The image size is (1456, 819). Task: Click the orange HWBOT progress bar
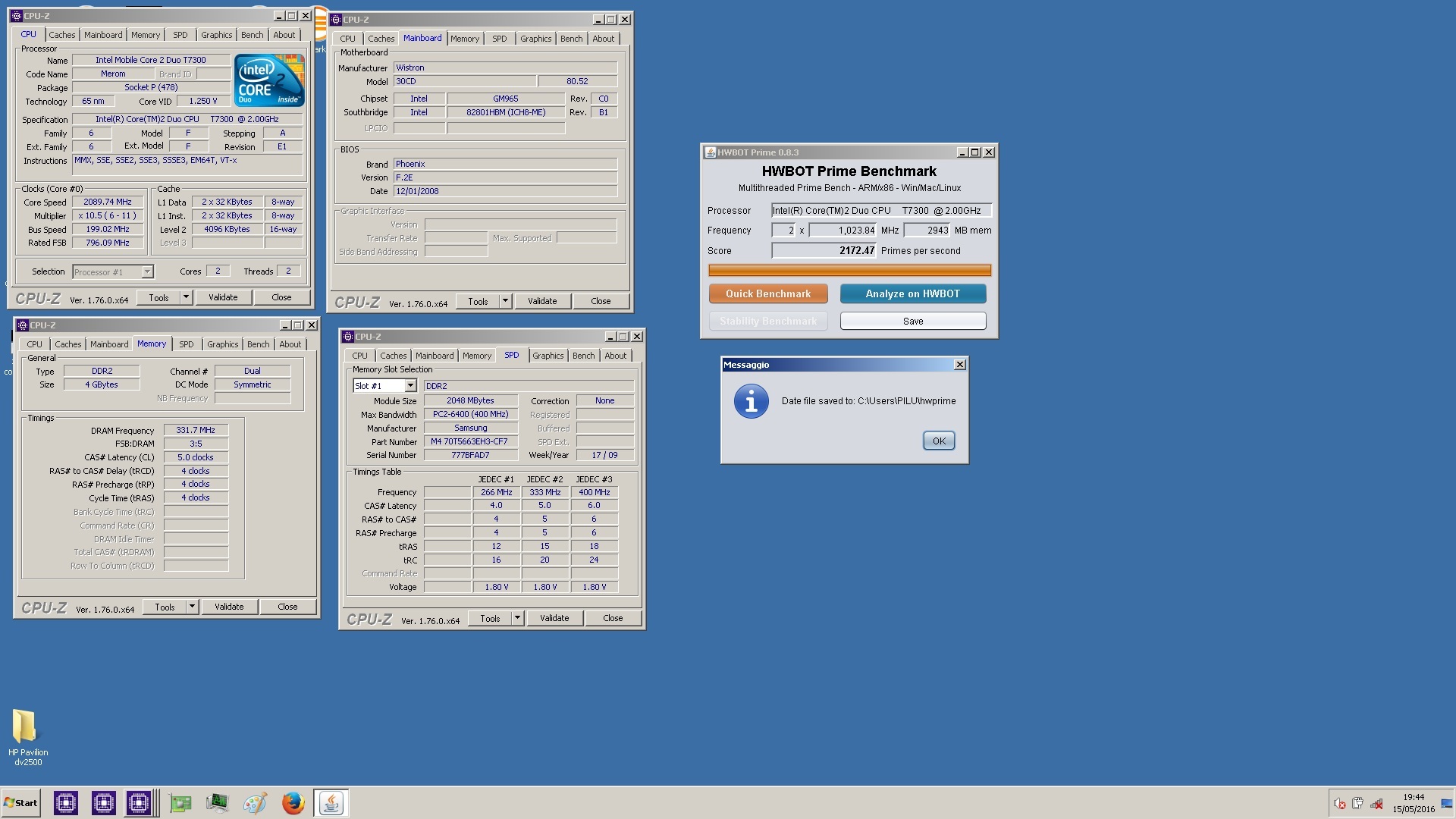(849, 270)
